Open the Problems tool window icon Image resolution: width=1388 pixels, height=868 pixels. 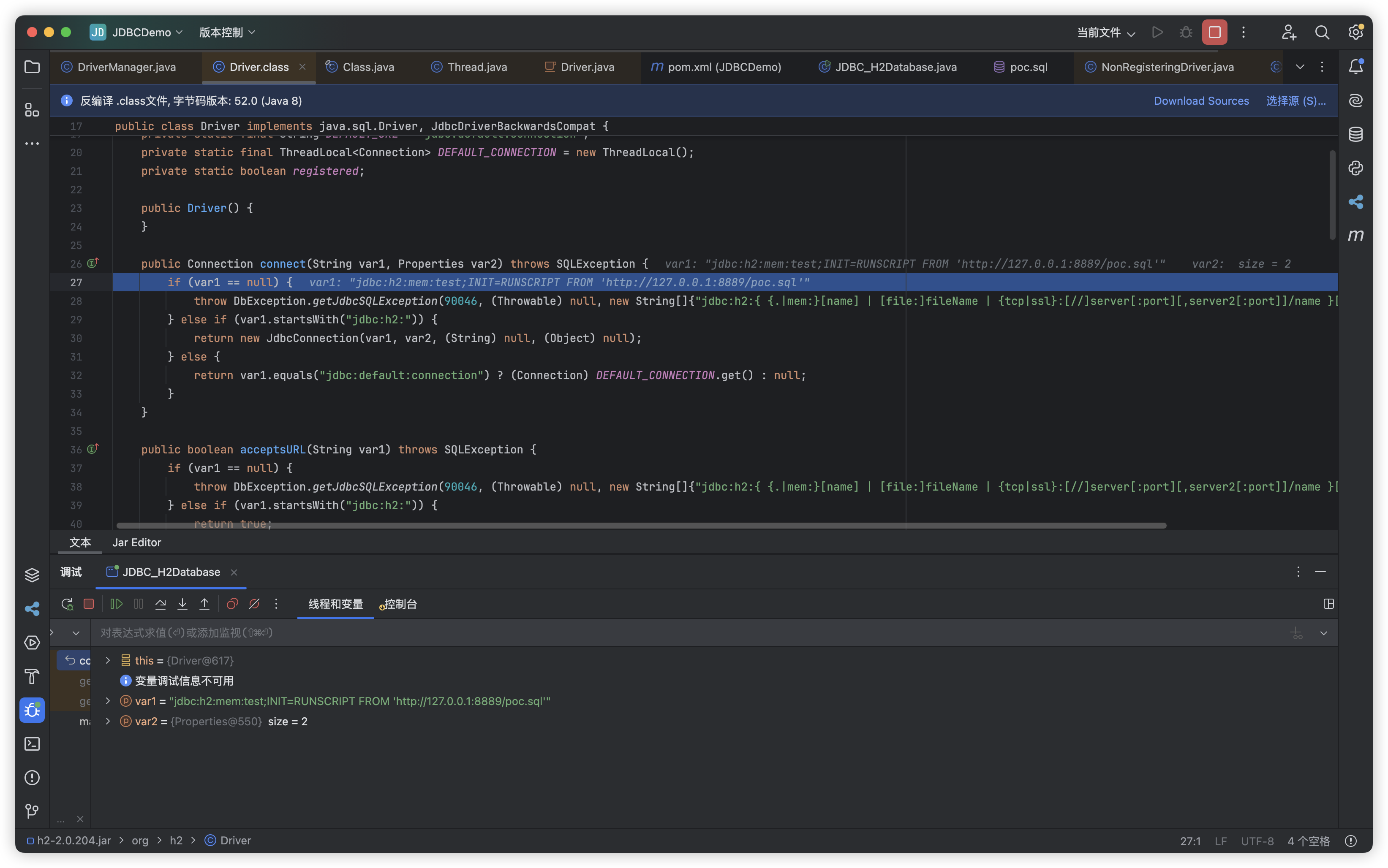point(32,778)
